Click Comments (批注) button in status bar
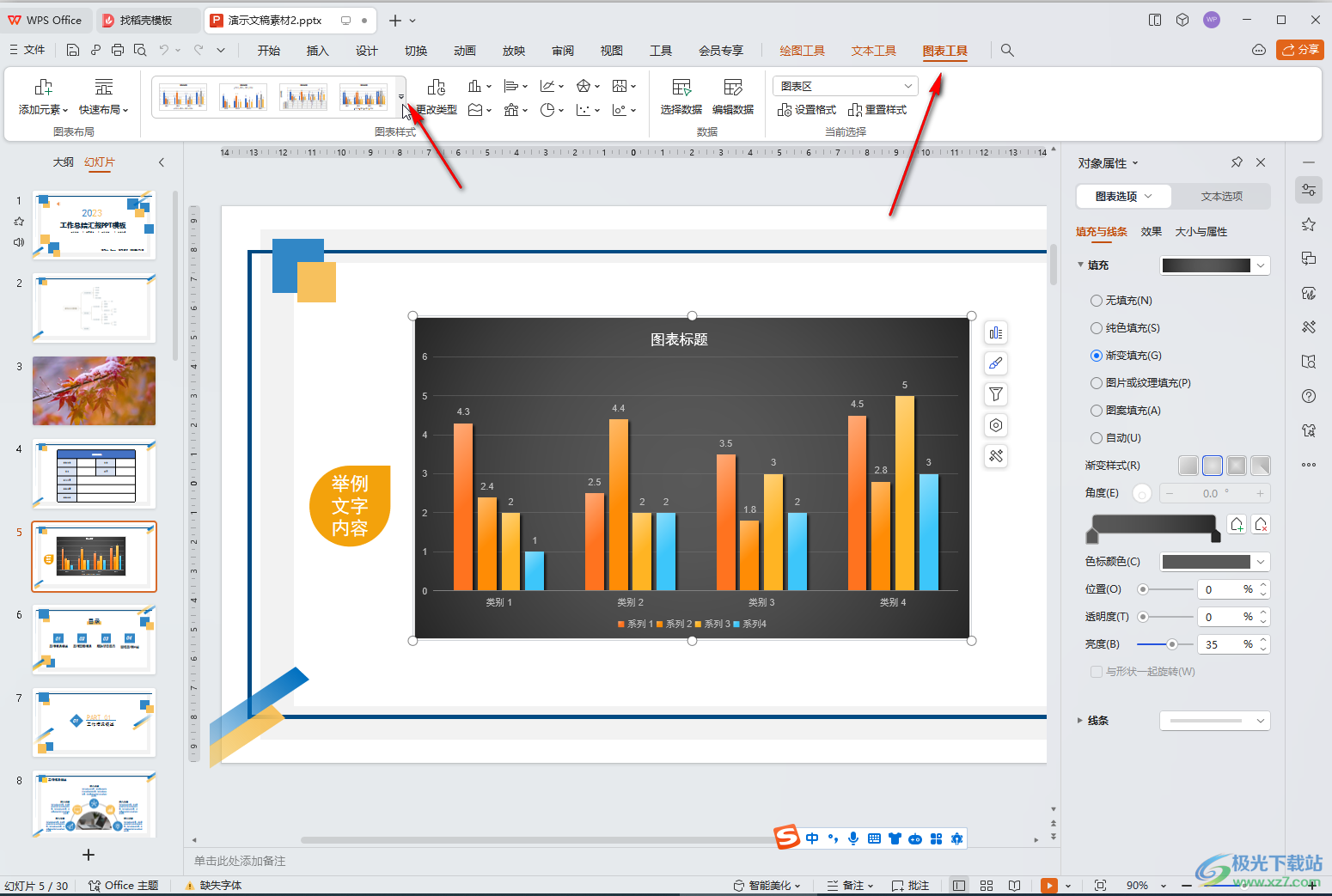 click(x=910, y=886)
